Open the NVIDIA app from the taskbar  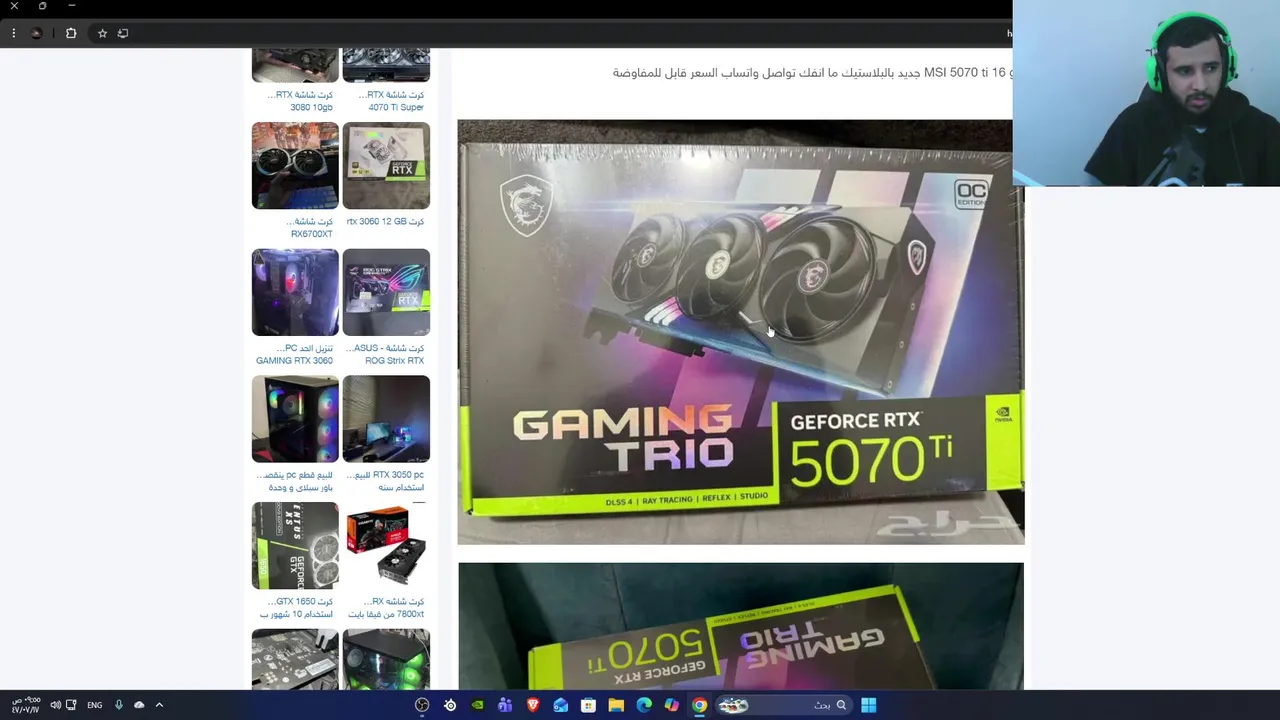(478, 705)
